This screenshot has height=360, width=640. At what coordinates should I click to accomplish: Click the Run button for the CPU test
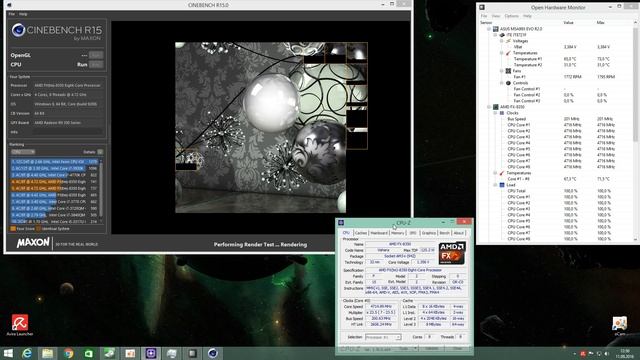coord(96,64)
